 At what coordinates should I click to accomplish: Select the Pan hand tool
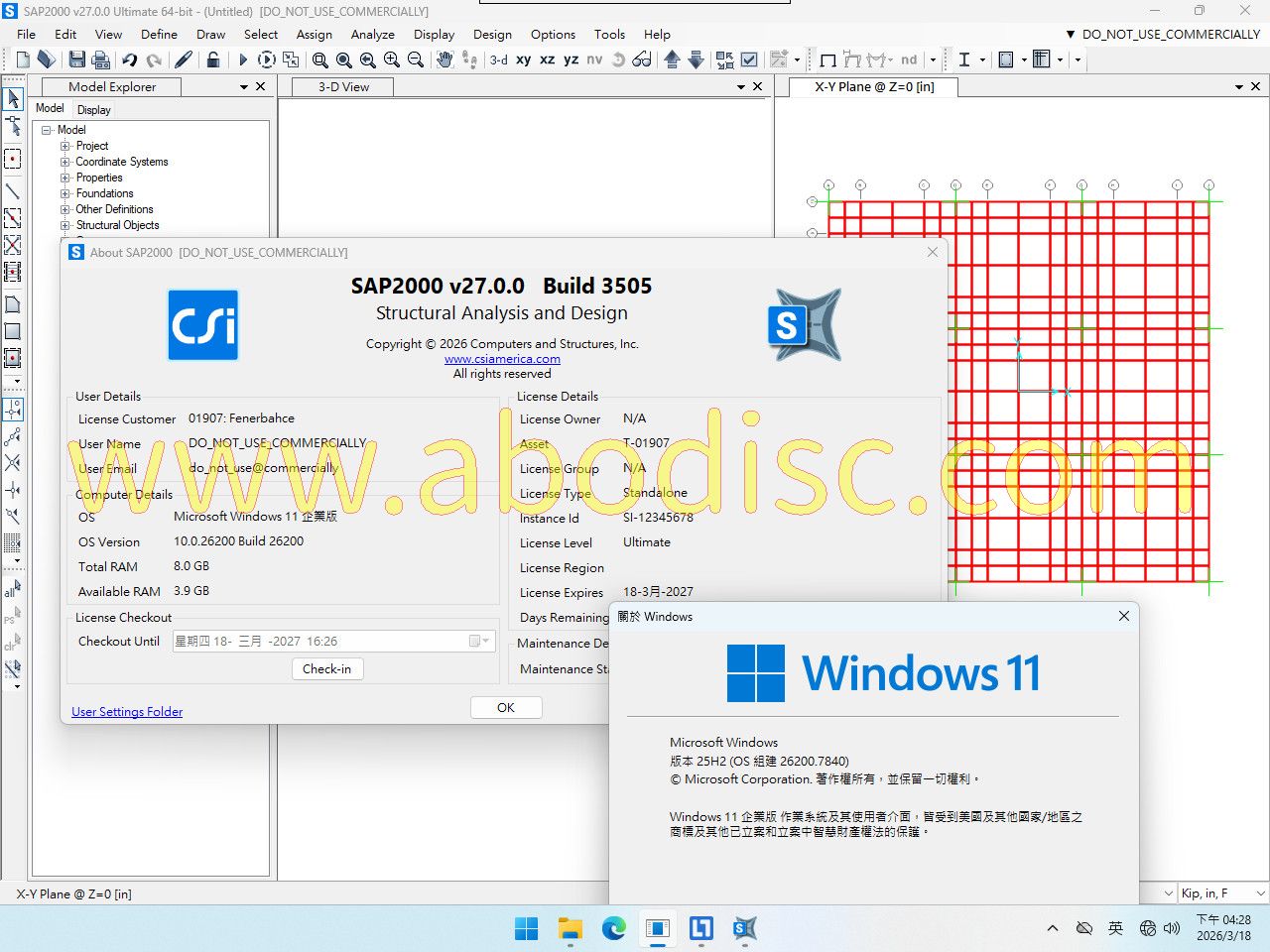[444, 59]
